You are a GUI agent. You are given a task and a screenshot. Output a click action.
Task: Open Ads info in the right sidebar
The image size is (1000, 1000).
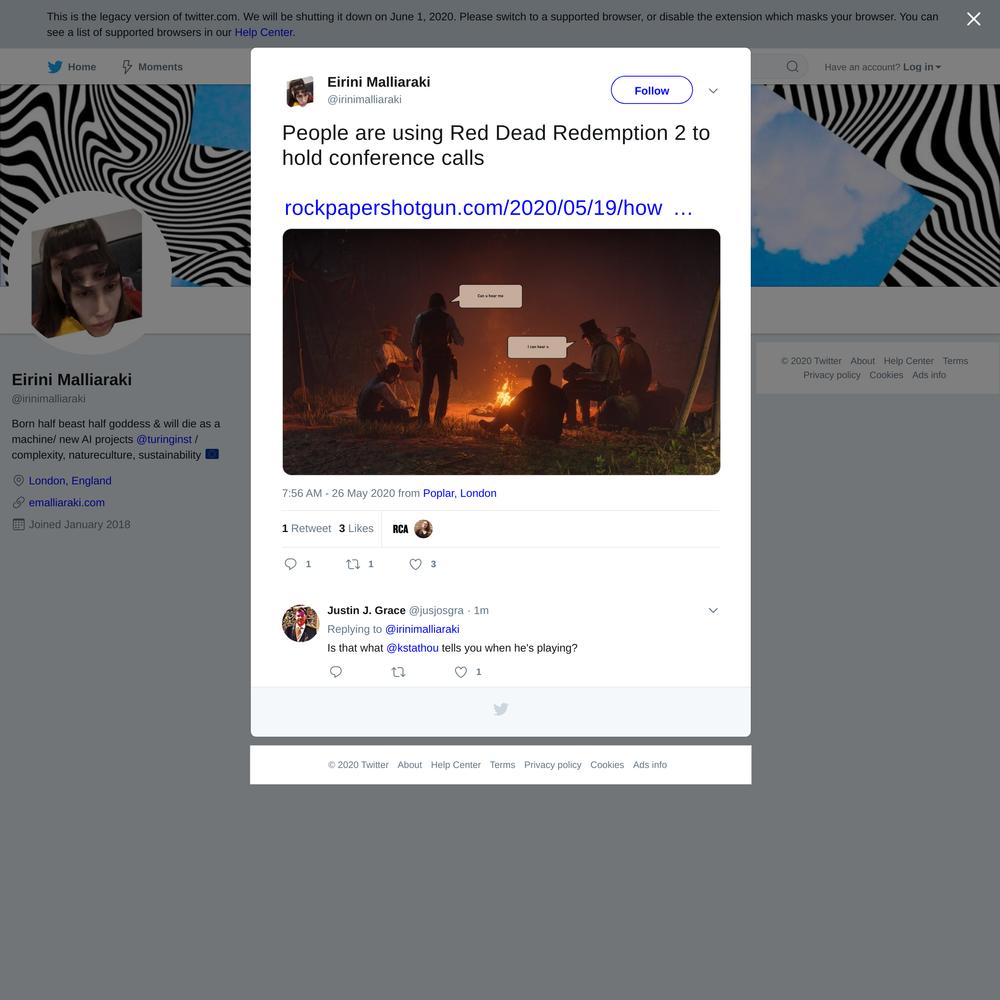929,375
